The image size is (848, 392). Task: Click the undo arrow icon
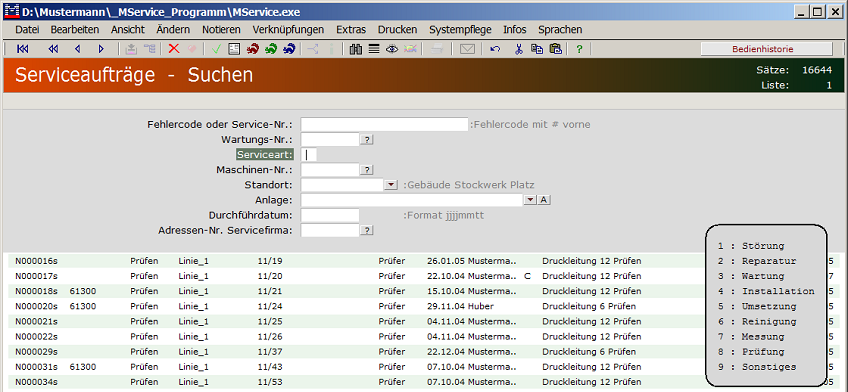495,49
